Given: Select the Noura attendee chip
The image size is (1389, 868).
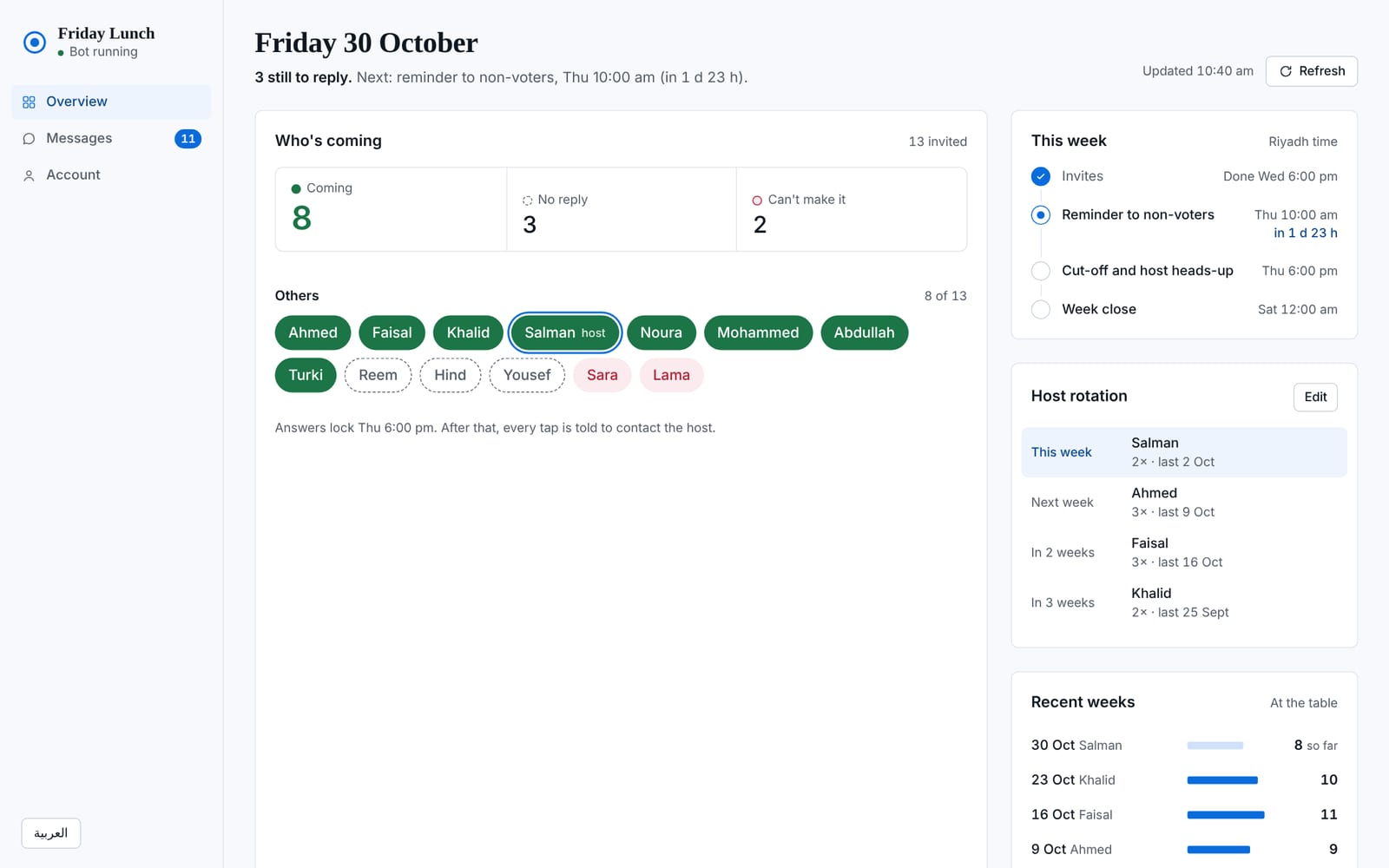Looking at the screenshot, I should 661,332.
